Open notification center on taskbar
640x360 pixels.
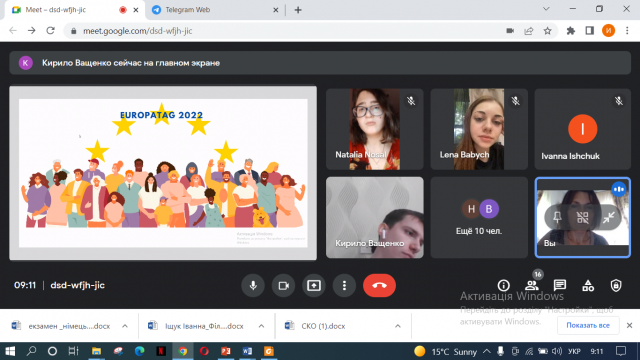pos(621,351)
